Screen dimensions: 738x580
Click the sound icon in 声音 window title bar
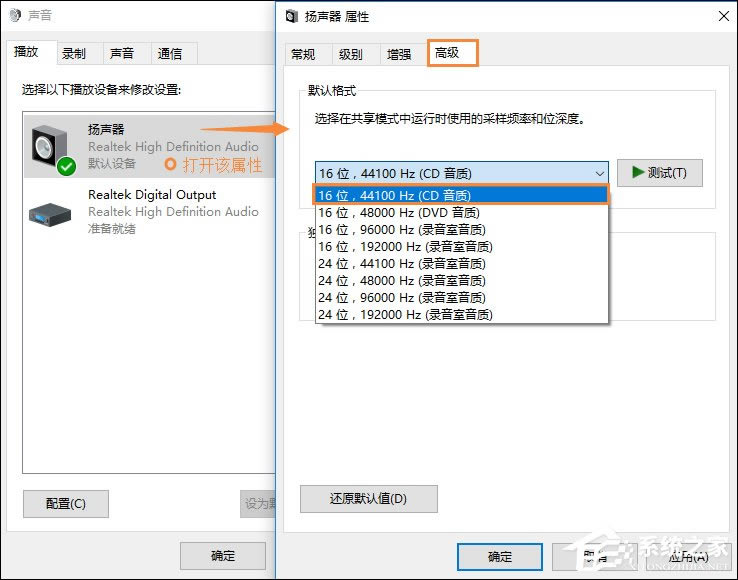[15, 15]
